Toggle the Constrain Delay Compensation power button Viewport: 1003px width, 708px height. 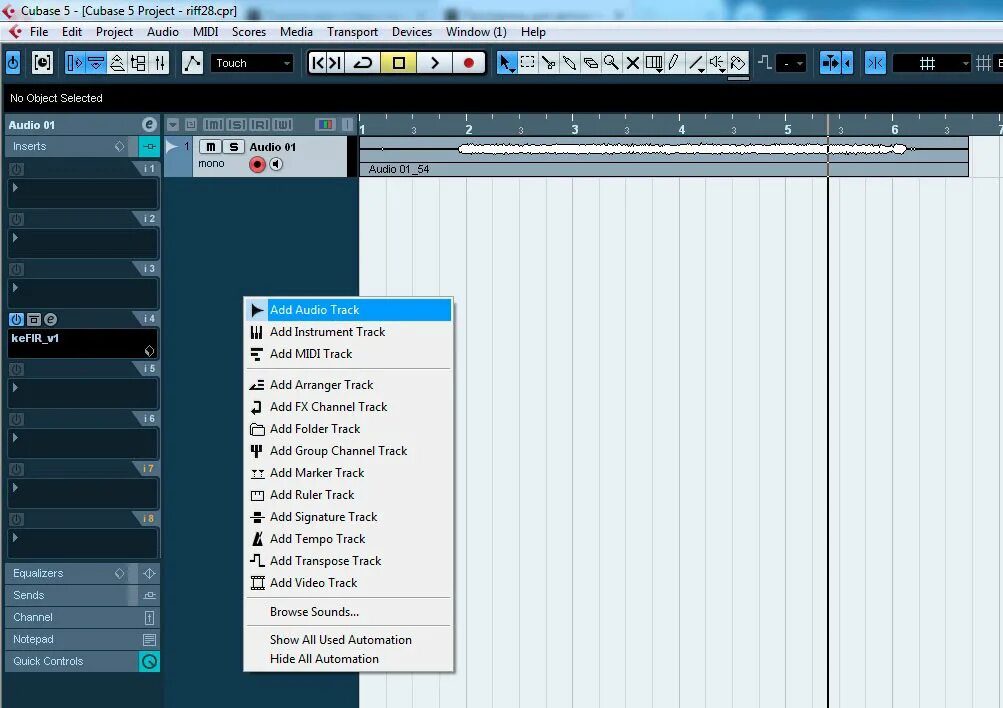point(13,63)
